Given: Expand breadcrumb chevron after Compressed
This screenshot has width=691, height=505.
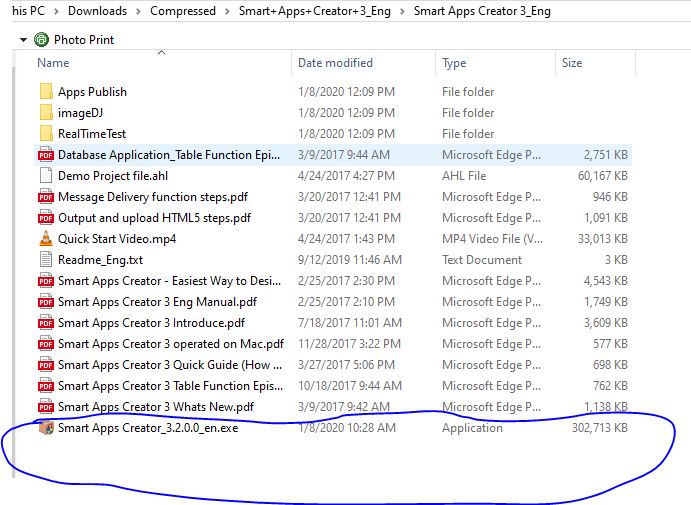Looking at the screenshot, I should 227,11.
